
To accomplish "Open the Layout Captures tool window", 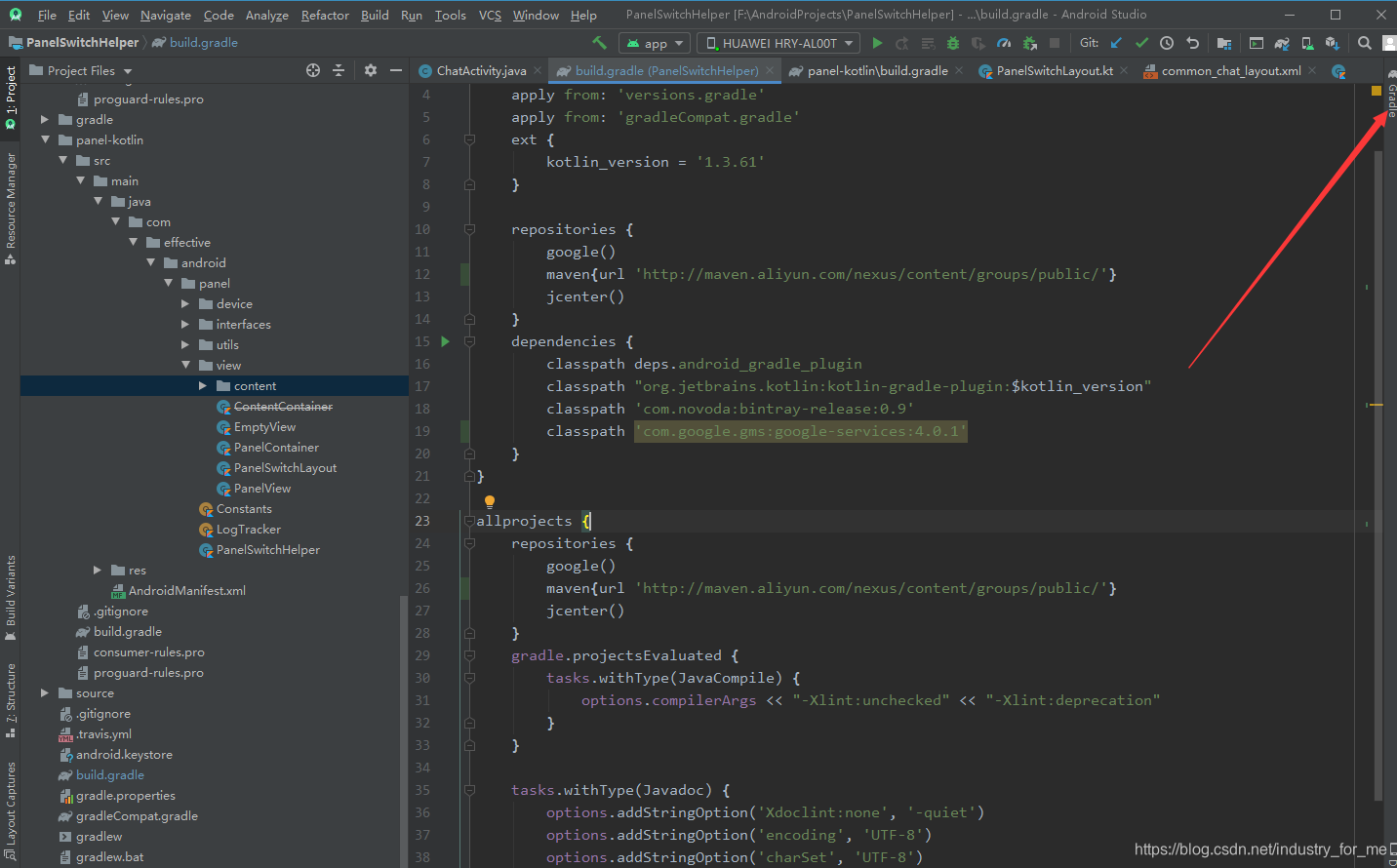I will [11, 811].
